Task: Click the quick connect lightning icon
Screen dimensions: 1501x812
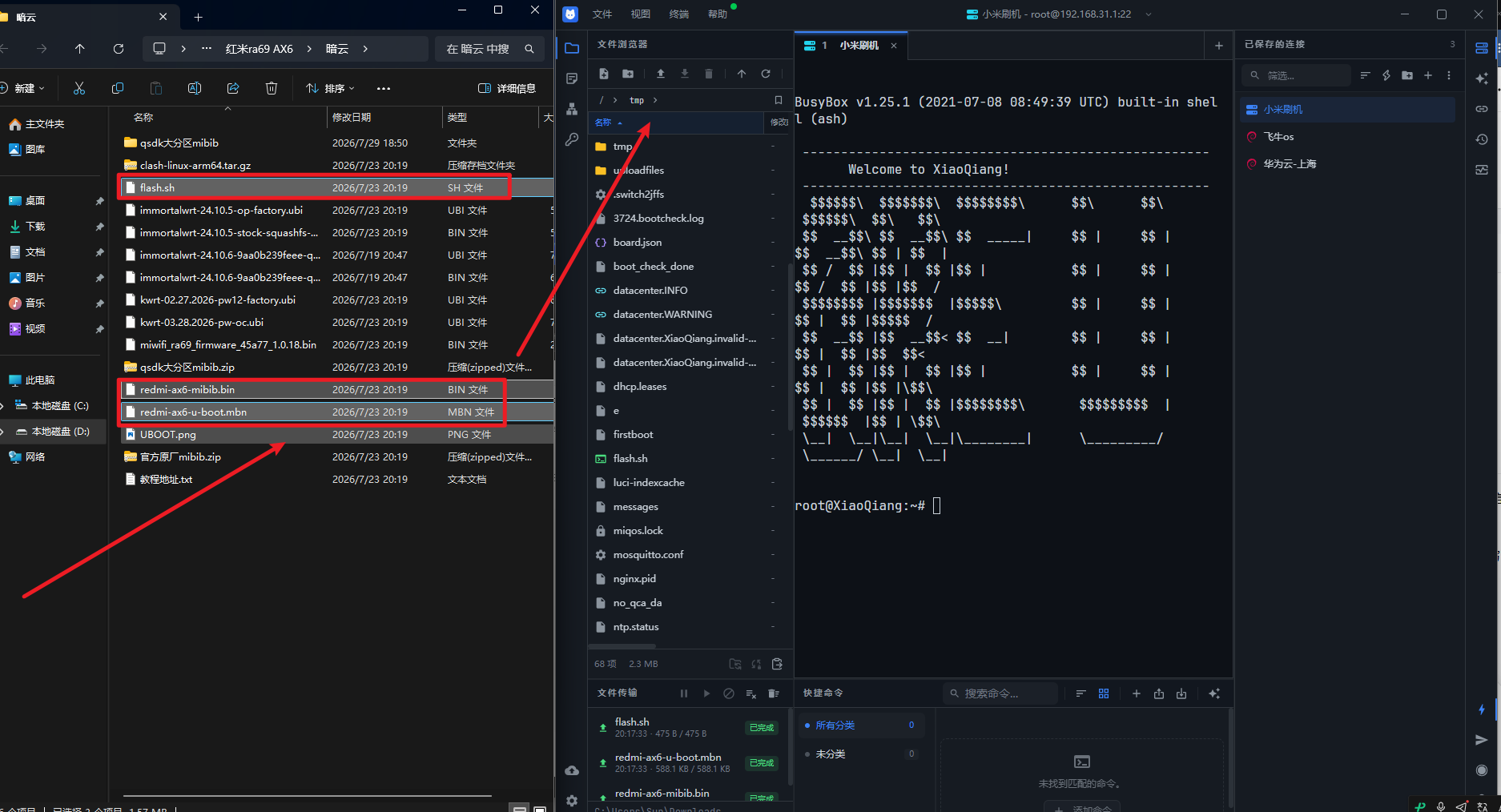Action: click(x=1386, y=75)
